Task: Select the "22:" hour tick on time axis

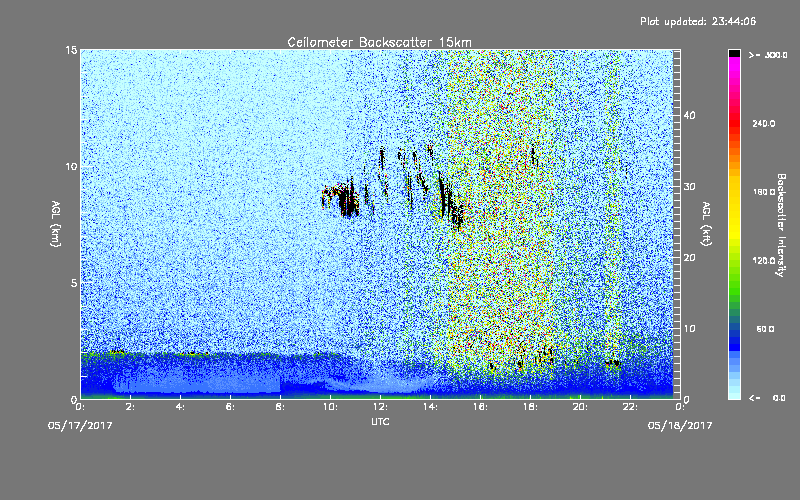Action: coord(630,407)
